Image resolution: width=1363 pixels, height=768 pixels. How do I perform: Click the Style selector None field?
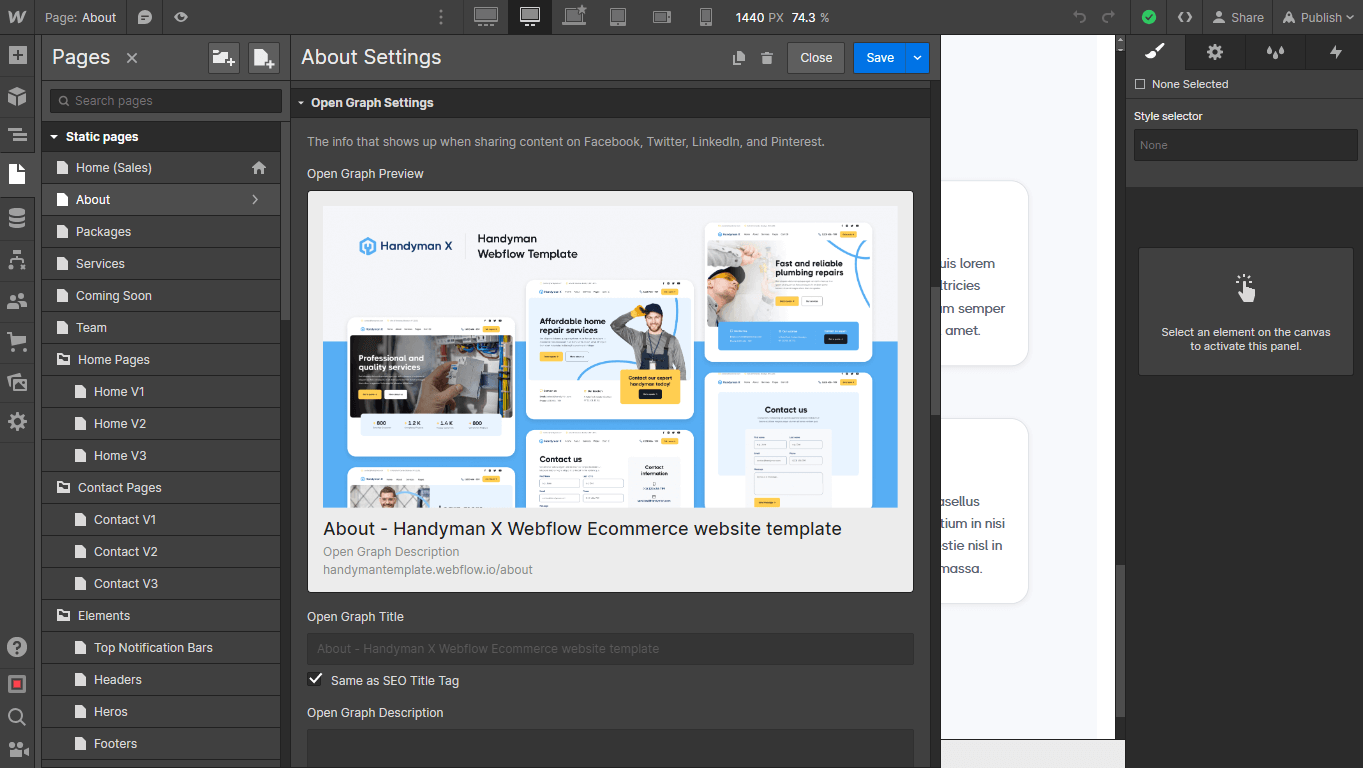(1246, 145)
